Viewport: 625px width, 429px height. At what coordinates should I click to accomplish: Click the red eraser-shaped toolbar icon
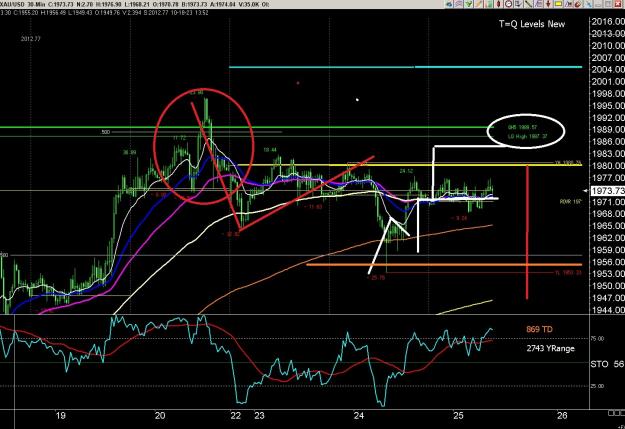[578, 4]
